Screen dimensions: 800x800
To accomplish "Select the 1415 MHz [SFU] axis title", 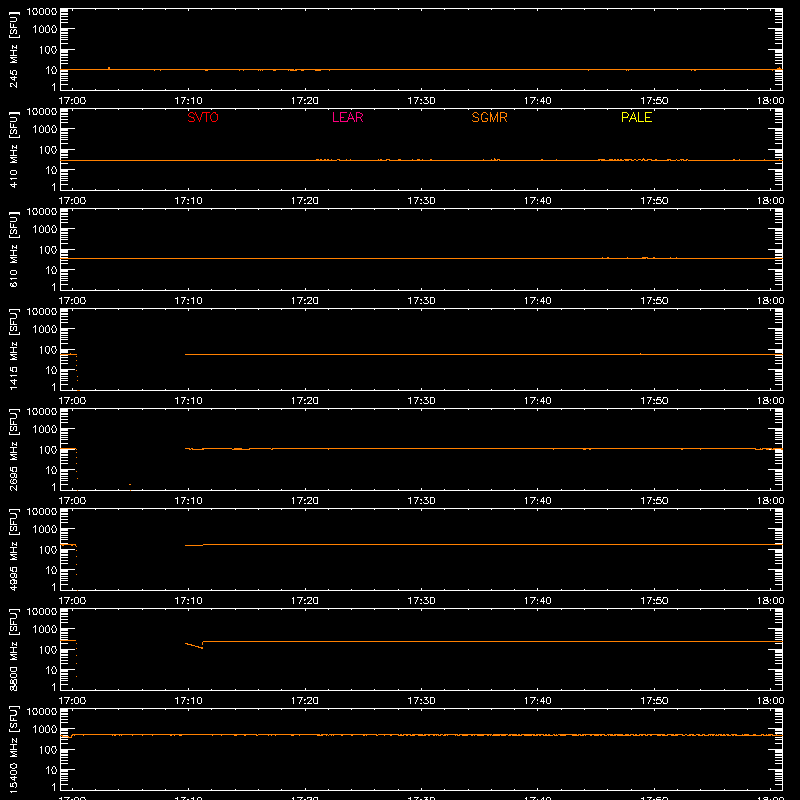I will (x=13, y=350).
